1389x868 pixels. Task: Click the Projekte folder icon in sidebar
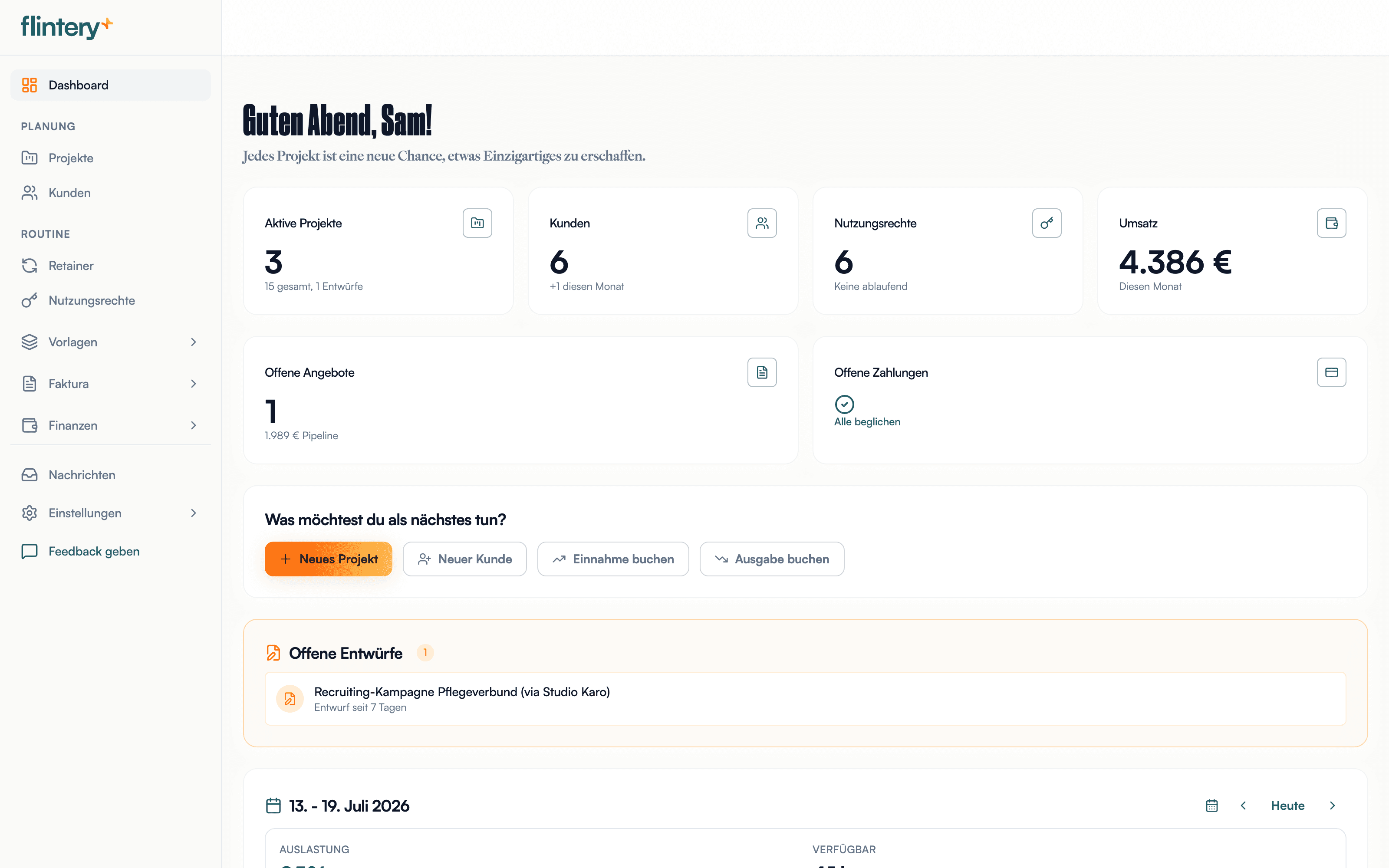29,158
